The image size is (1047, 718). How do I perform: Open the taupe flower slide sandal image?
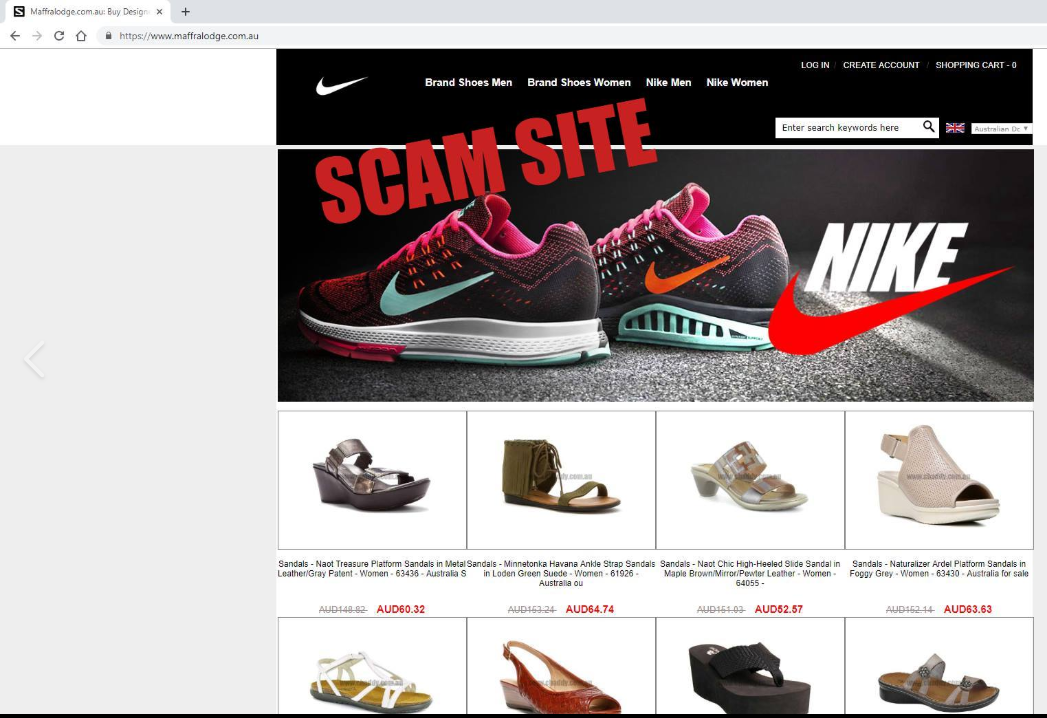[x=939, y=665]
